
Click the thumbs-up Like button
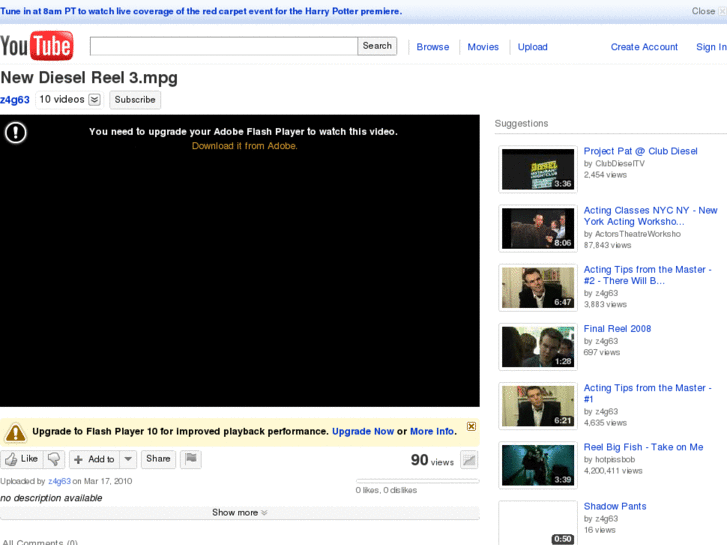coord(22,459)
